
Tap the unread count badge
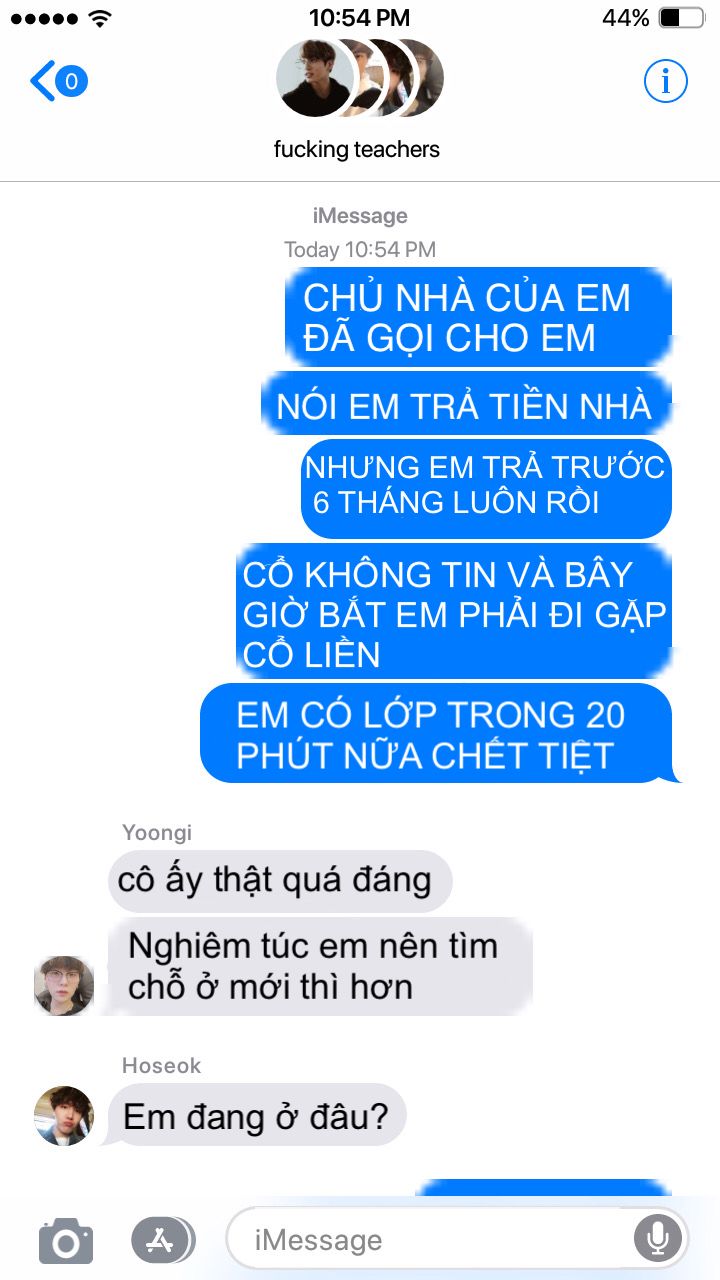pyautogui.click(x=71, y=81)
